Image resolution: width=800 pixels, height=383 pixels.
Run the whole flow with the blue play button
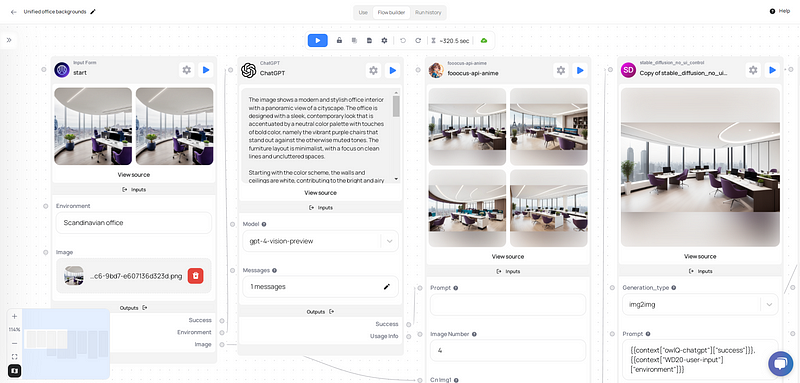[317, 40]
